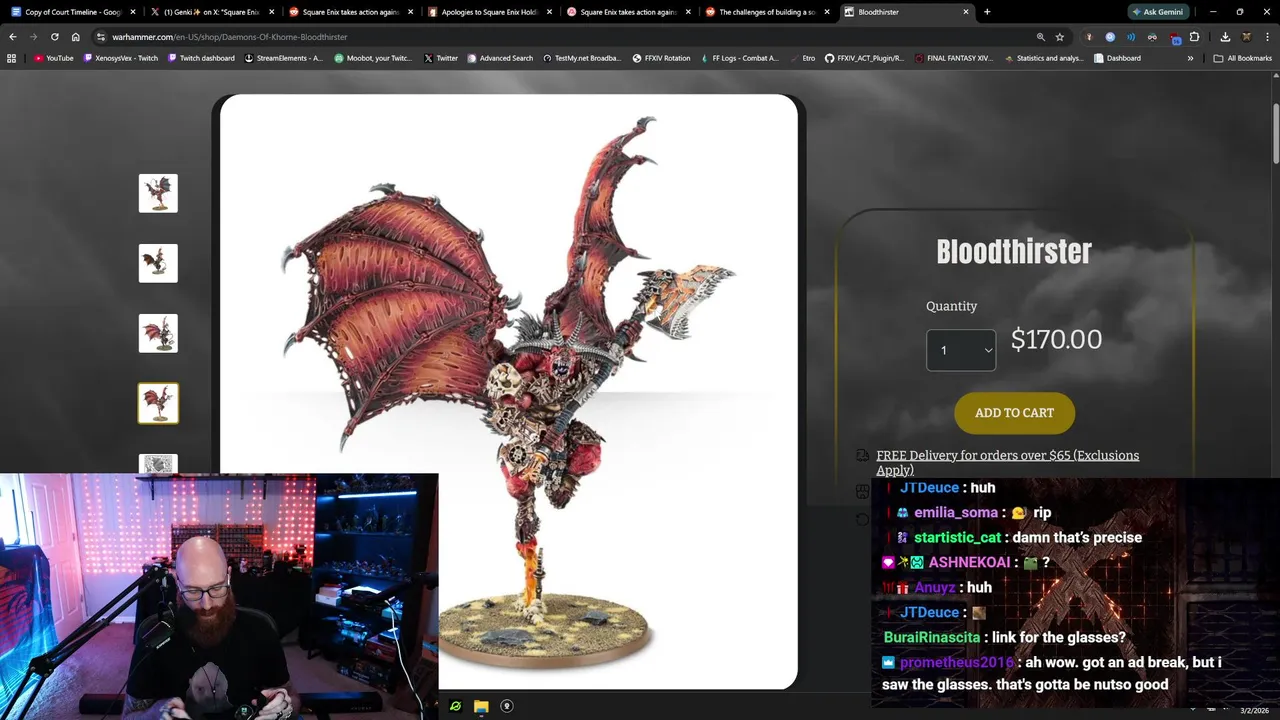Open the Moobot bookmark
1280x720 pixels.
click(373, 58)
